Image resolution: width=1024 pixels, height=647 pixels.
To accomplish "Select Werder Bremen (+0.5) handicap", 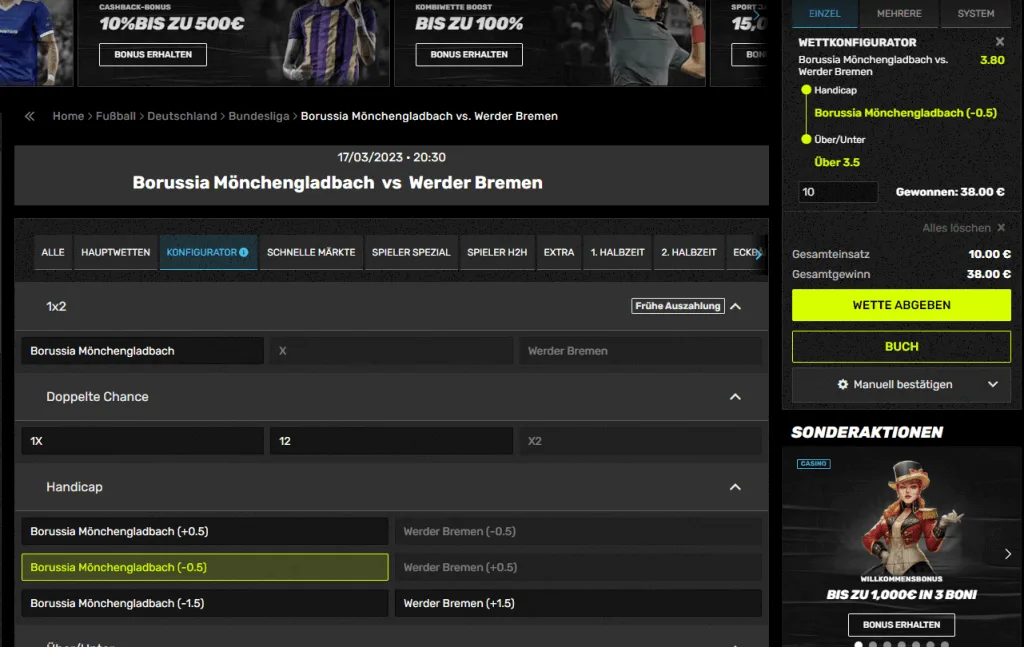I will tap(579, 567).
